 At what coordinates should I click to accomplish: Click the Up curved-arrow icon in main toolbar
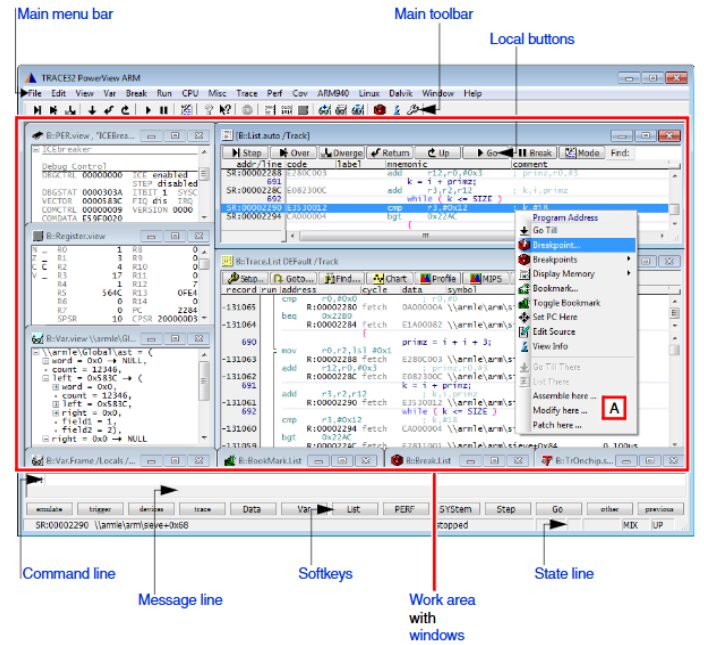(x=125, y=110)
